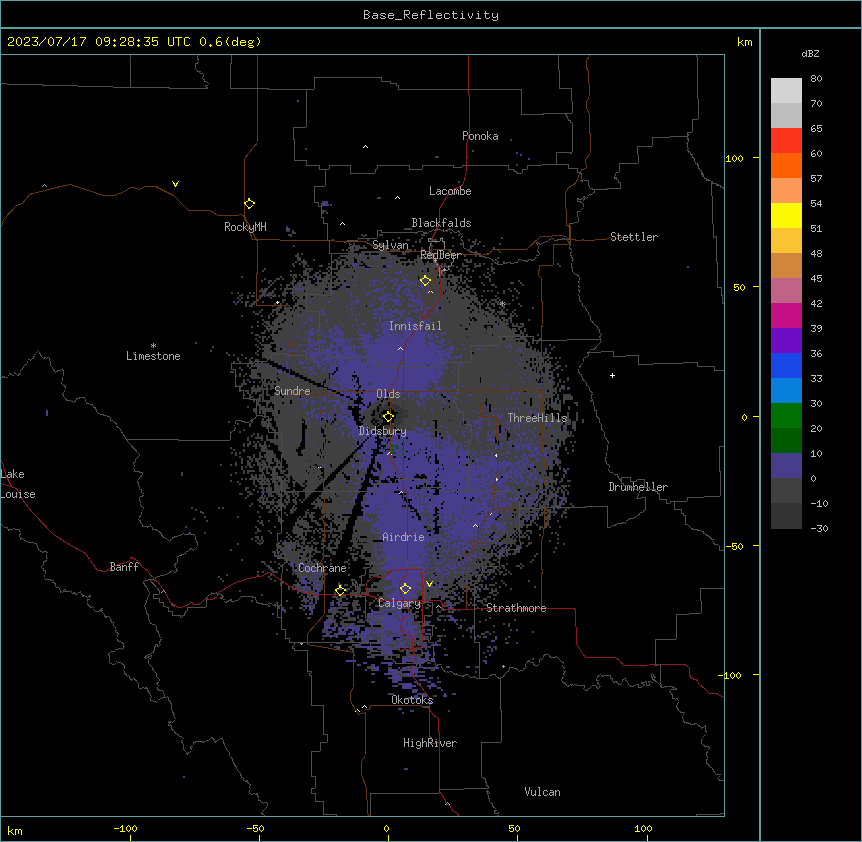Click the Sundre town label
Viewport: 862px width, 842px height.
pyautogui.click(x=292, y=391)
